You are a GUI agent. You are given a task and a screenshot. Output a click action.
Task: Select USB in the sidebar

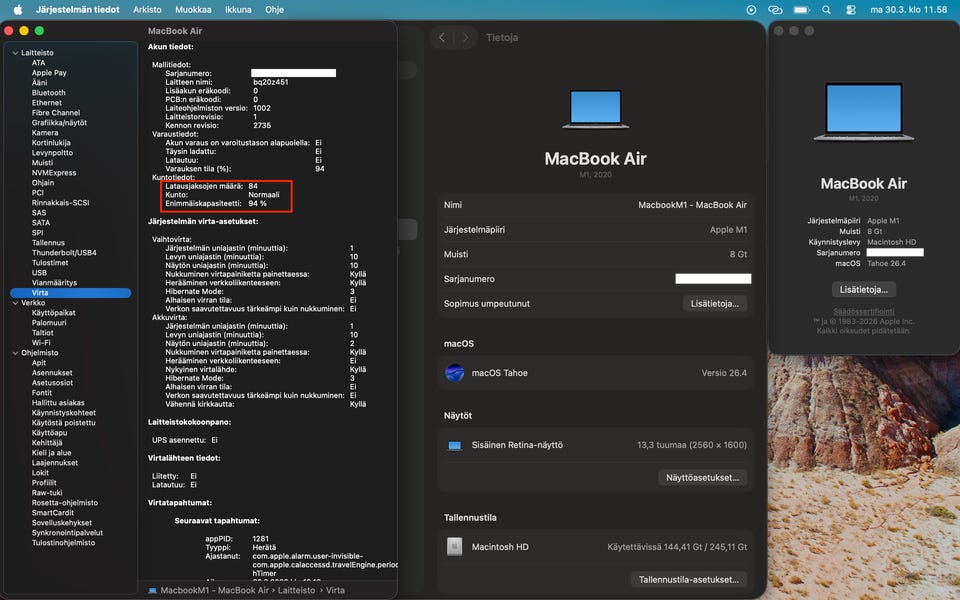pos(39,272)
